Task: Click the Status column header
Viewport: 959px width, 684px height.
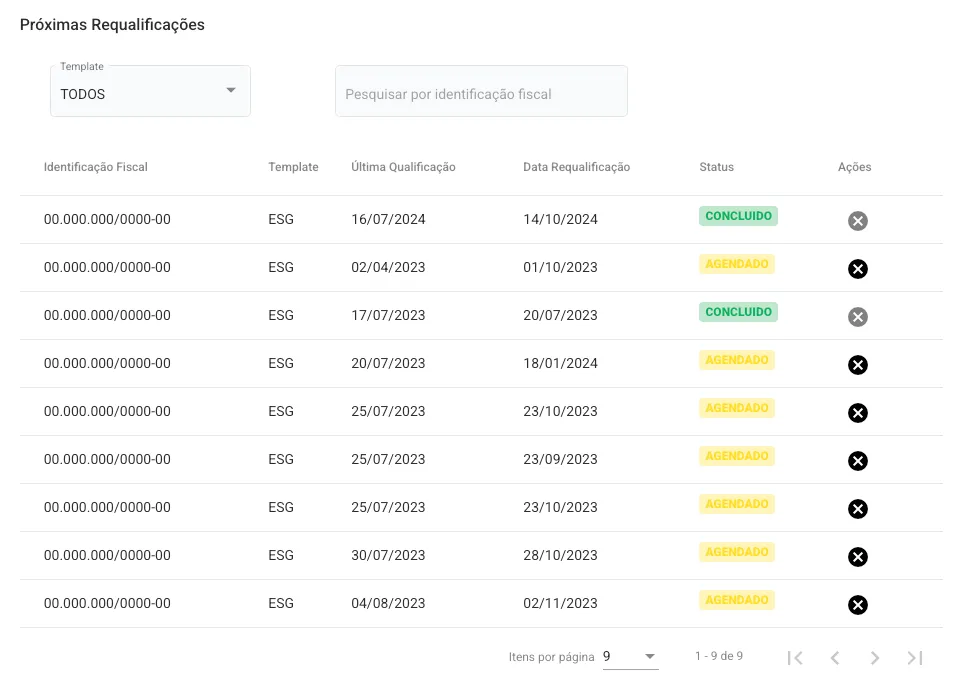Action: 716,167
